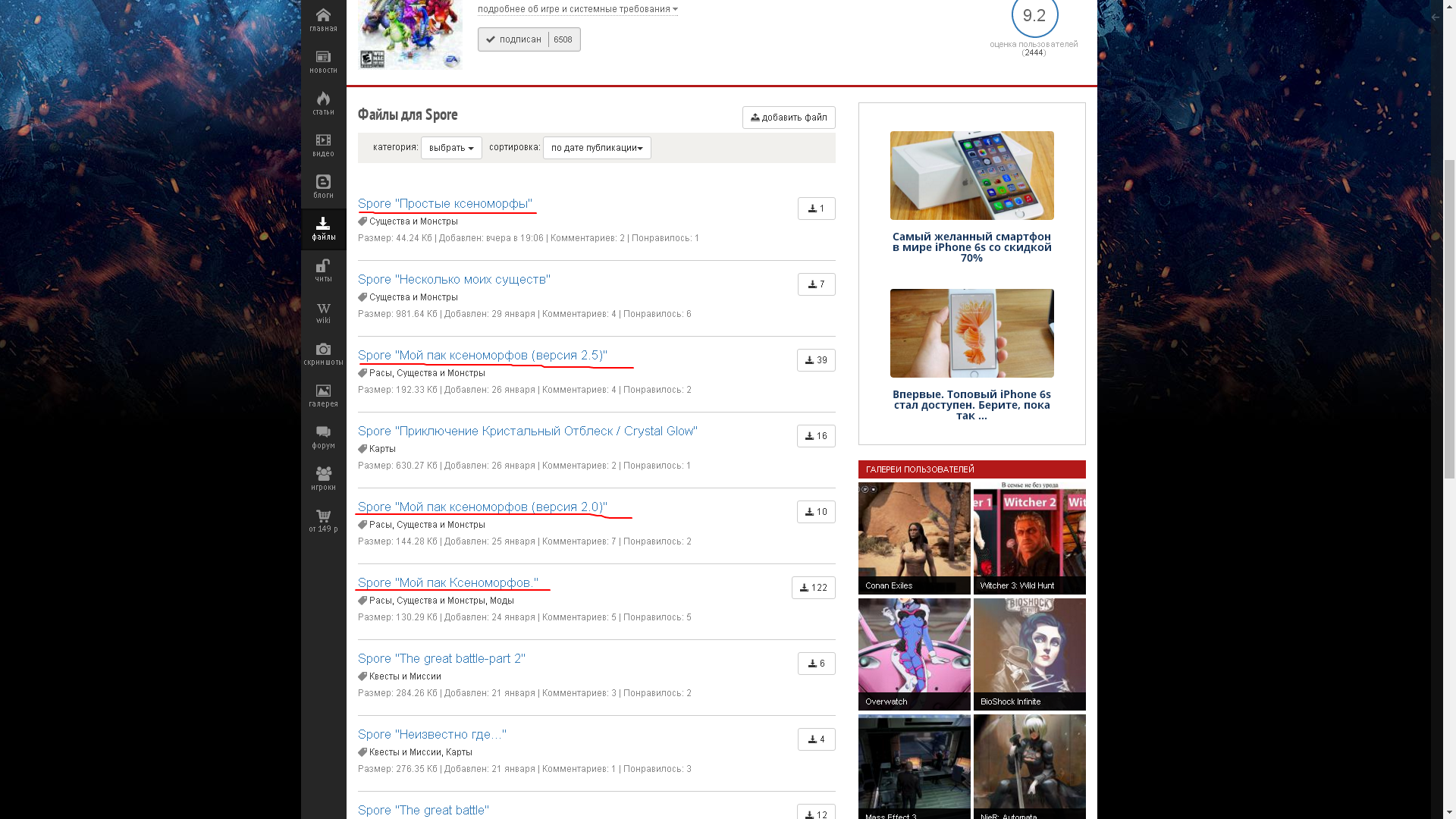
Task: Open the screenshots (скриншоты) camera icon
Action: click(x=323, y=353)
